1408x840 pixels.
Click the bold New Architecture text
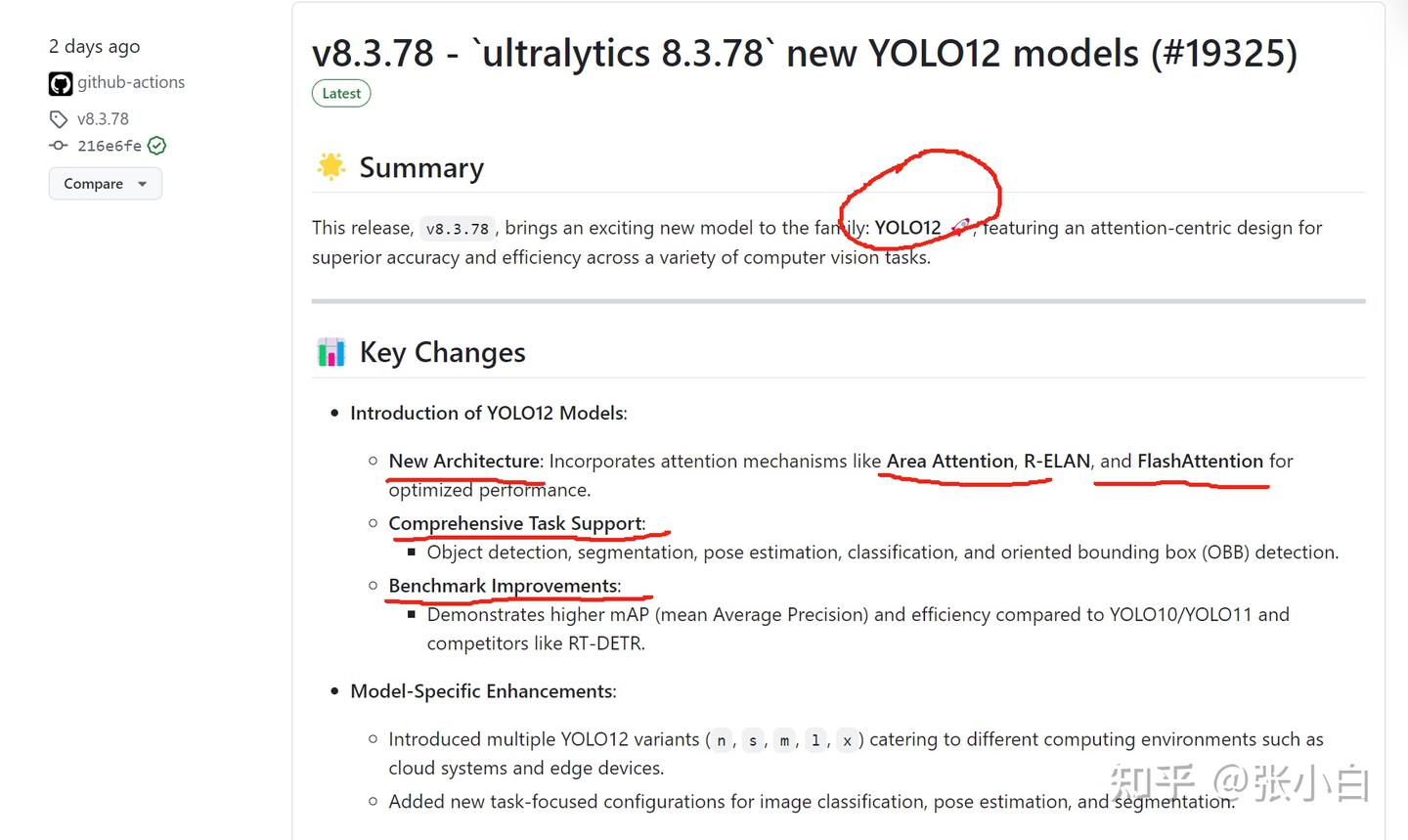click(464, 461)
